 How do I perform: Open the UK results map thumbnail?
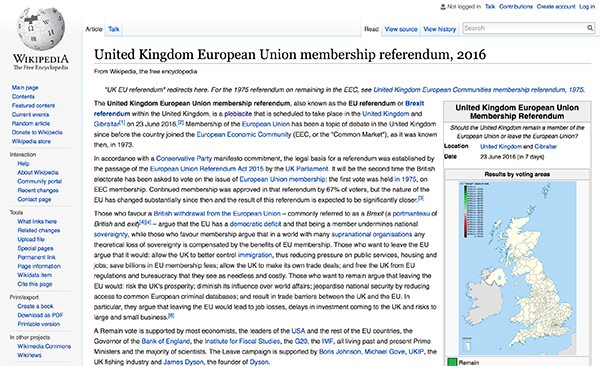click(x=517, y=268)
